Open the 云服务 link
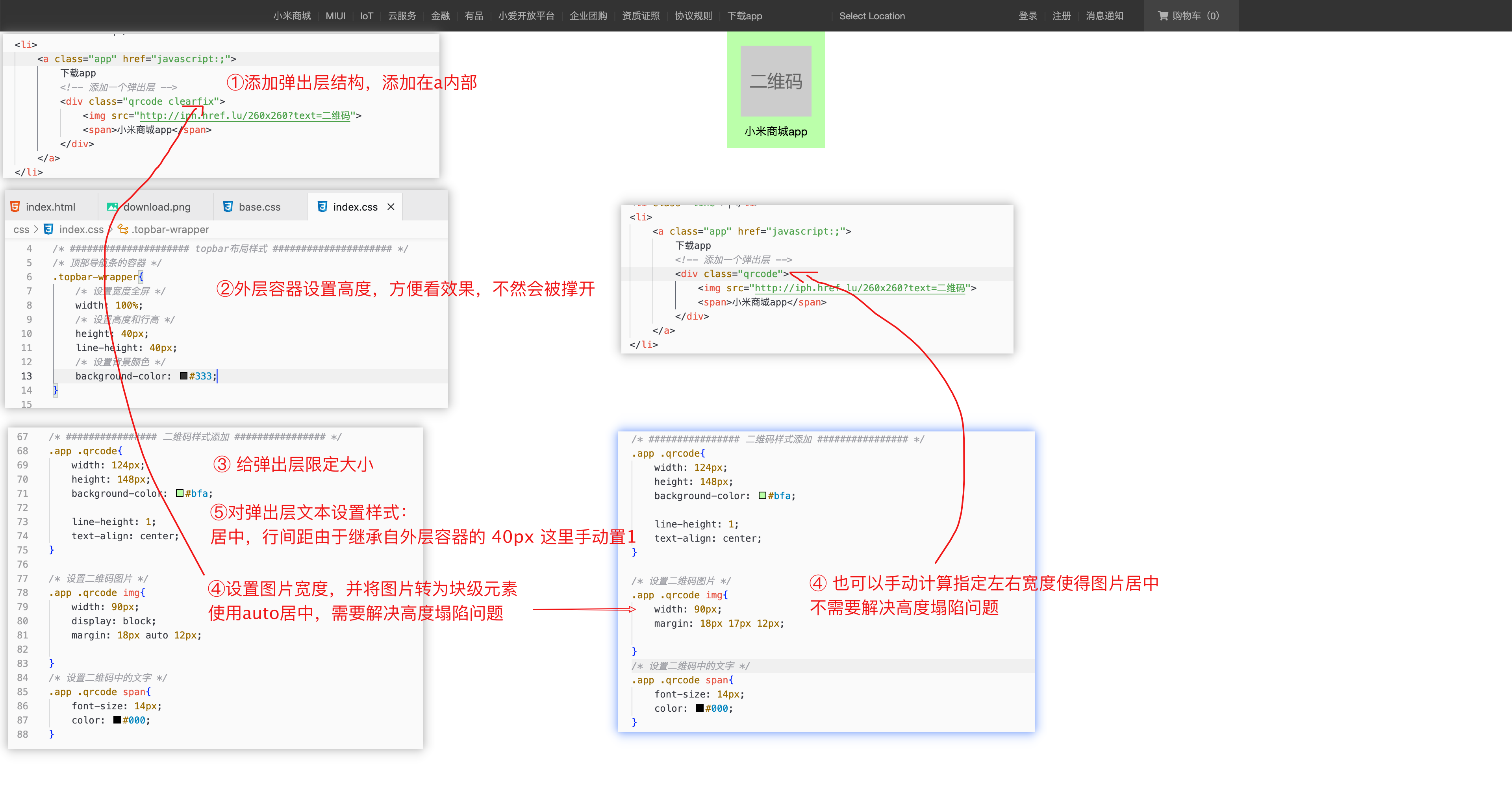This screenshot has width=1512, height=792. click(x=402, y=16)
